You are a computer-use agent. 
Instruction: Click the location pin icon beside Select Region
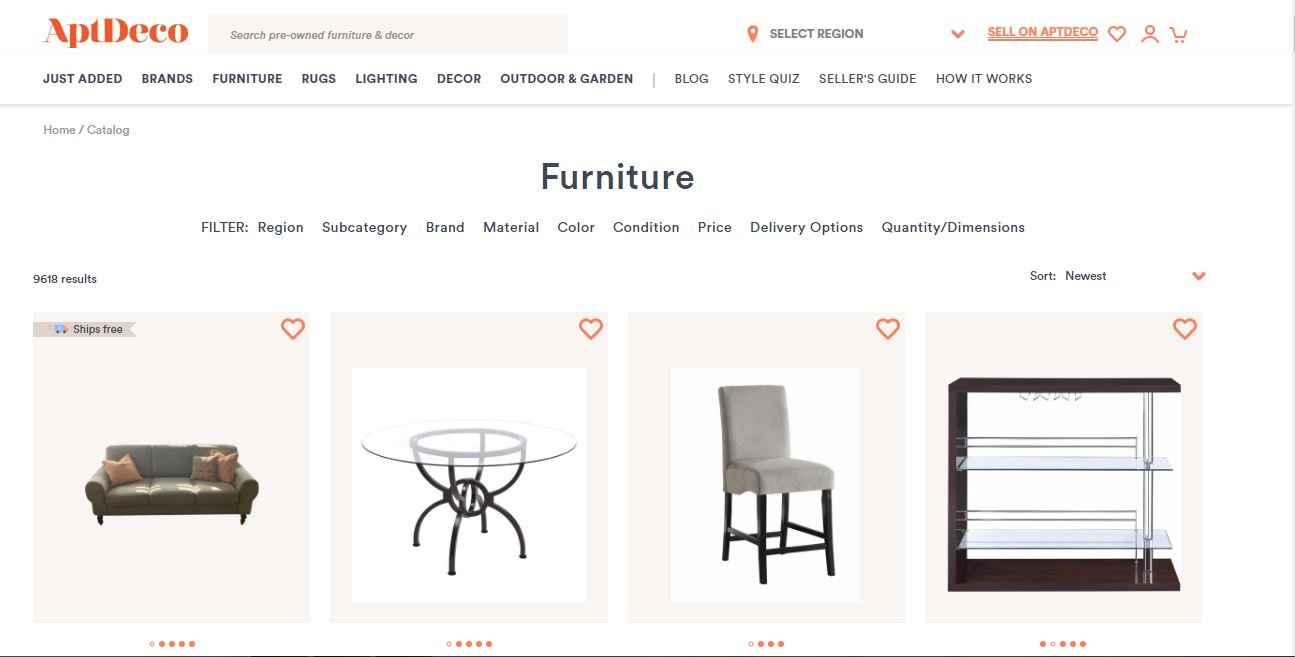[753, 34]
